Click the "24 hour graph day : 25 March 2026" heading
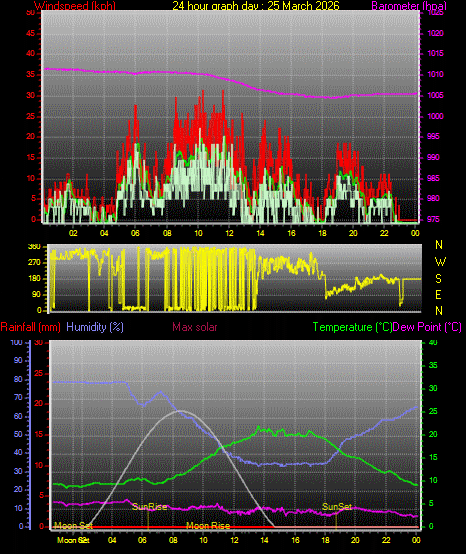The image size is (466, 554). tap(256, 6)
